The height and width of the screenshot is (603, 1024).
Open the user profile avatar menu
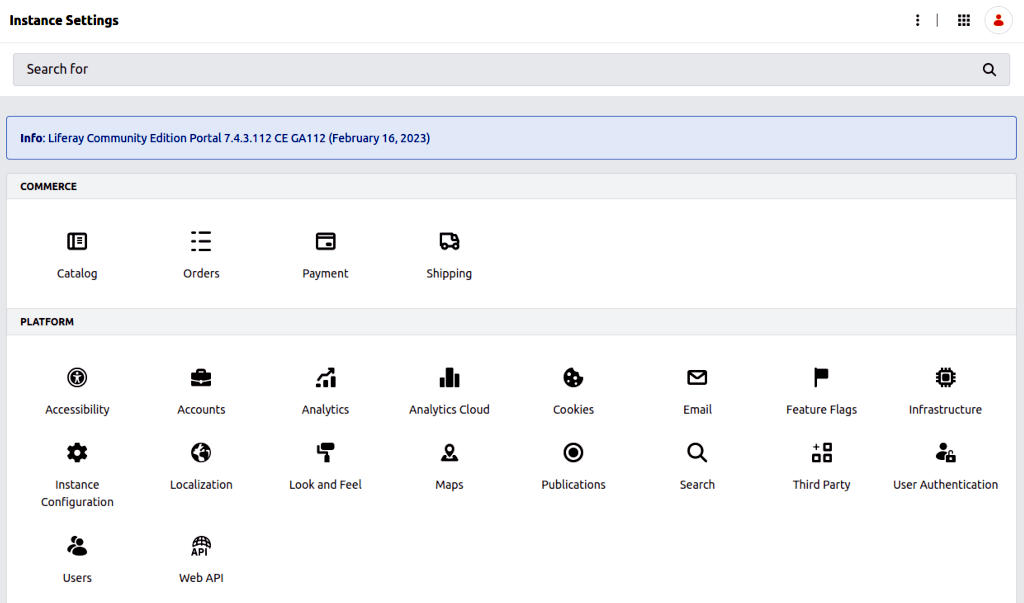pyautogui.click(x=999, y=20)
